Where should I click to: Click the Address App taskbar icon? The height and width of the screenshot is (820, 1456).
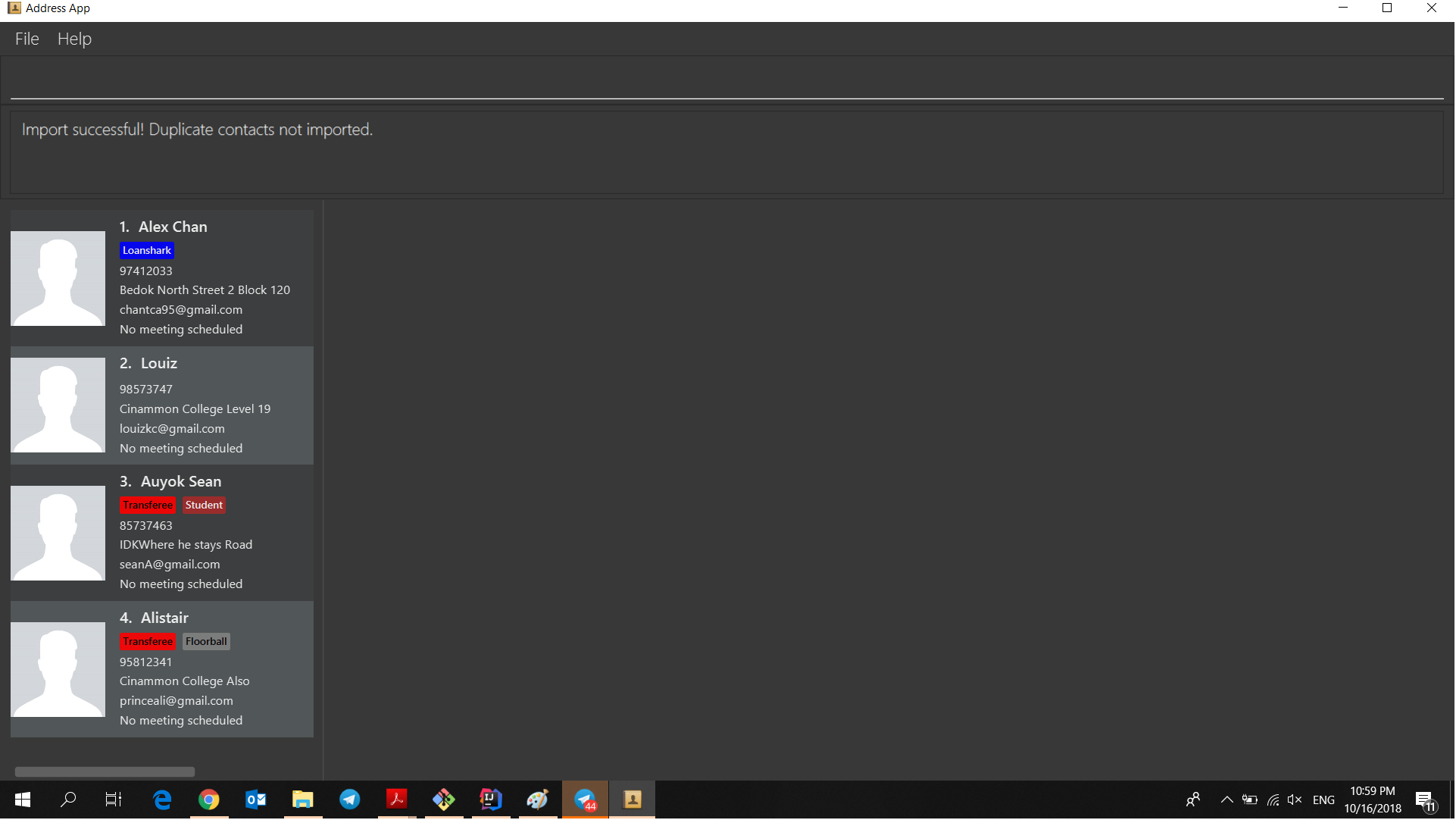tap(633, 800)
